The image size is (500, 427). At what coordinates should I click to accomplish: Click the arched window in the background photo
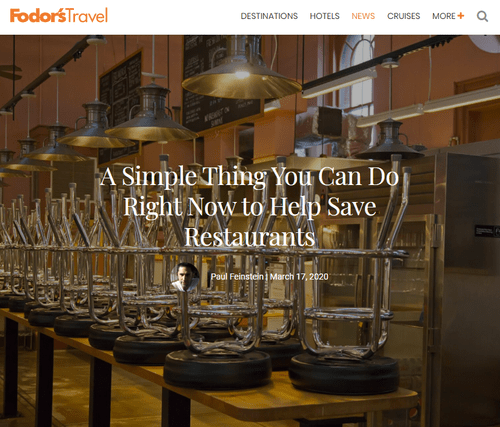(x=357, y=77)
